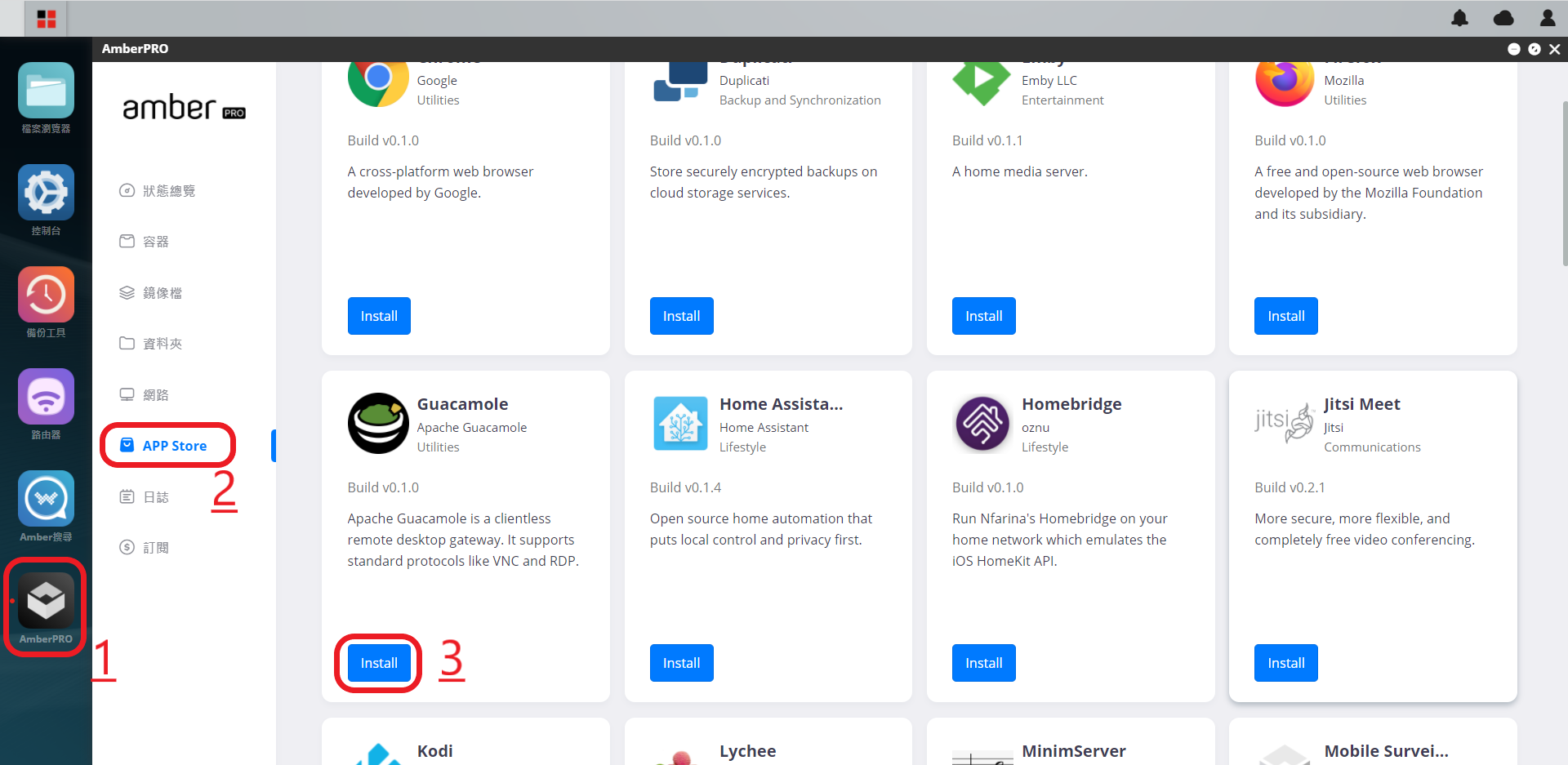Click the Homebridge app logo
The height and width of the screenshot is (765, 1568).
tap(982, 423)
